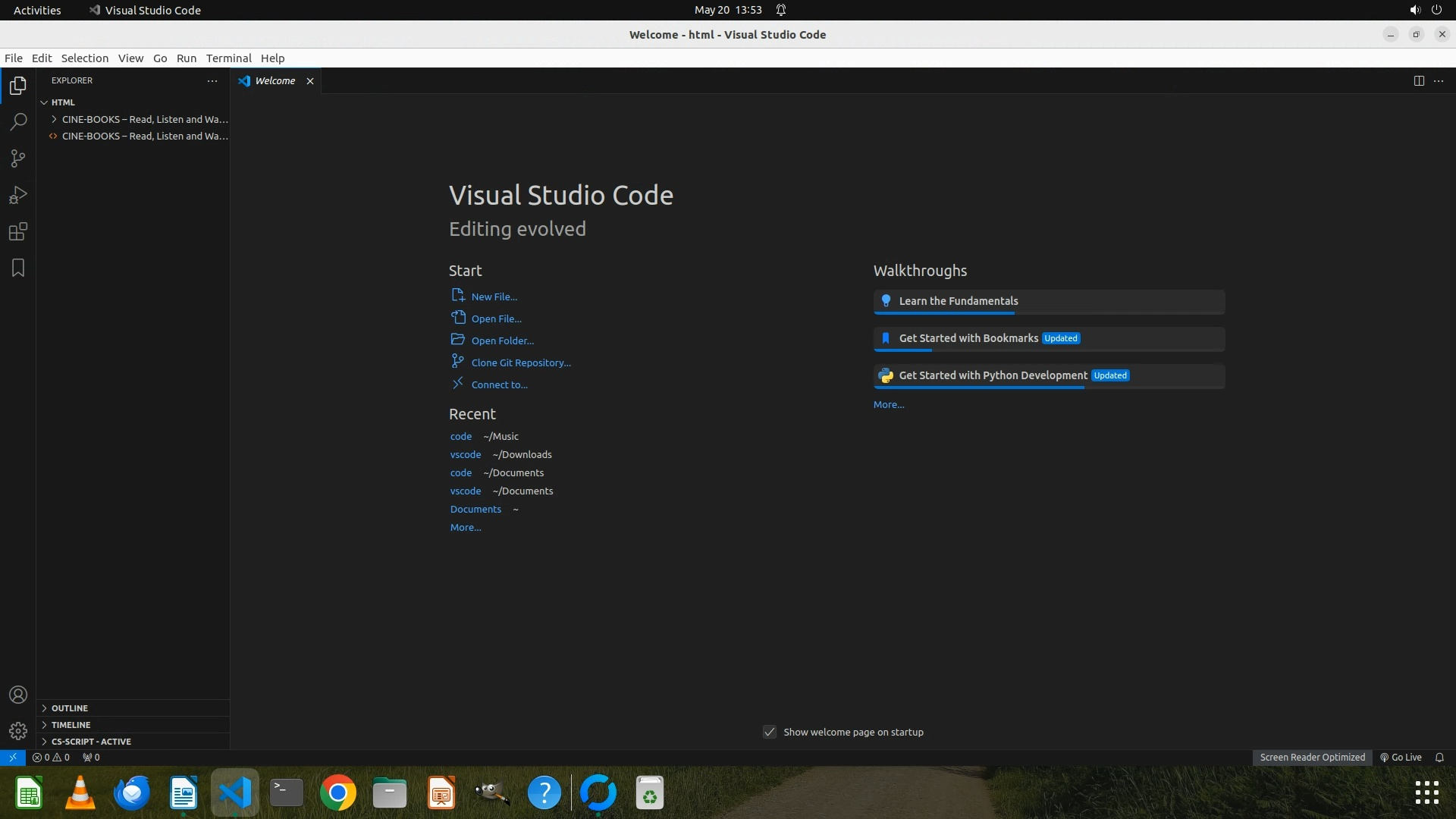Screen dimensions: 1456x819
Task: Click the remote window status bar icon
Action: 12,757
